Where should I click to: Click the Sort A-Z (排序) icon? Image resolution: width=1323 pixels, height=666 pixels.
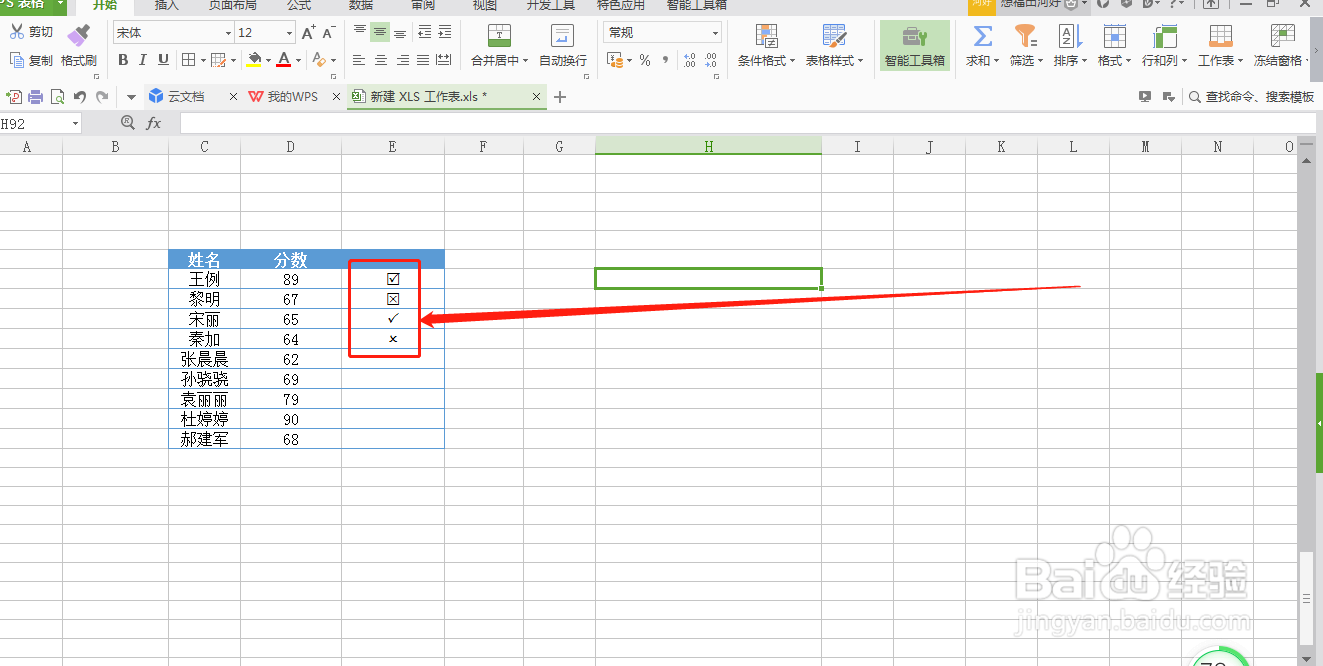pos(1070,36)
